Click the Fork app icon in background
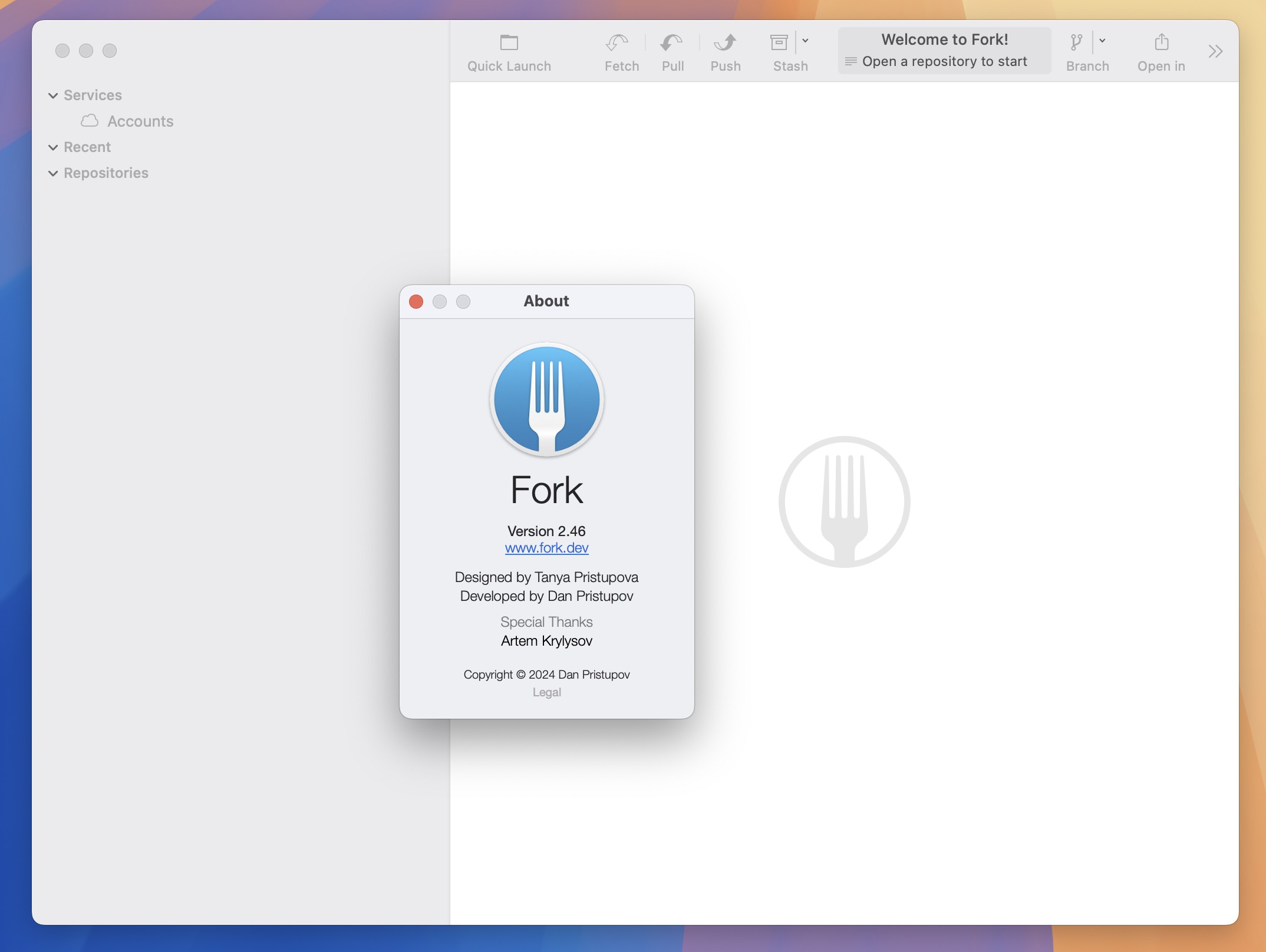The width and height of the screenshot is (1266, 952). [845, 502]
